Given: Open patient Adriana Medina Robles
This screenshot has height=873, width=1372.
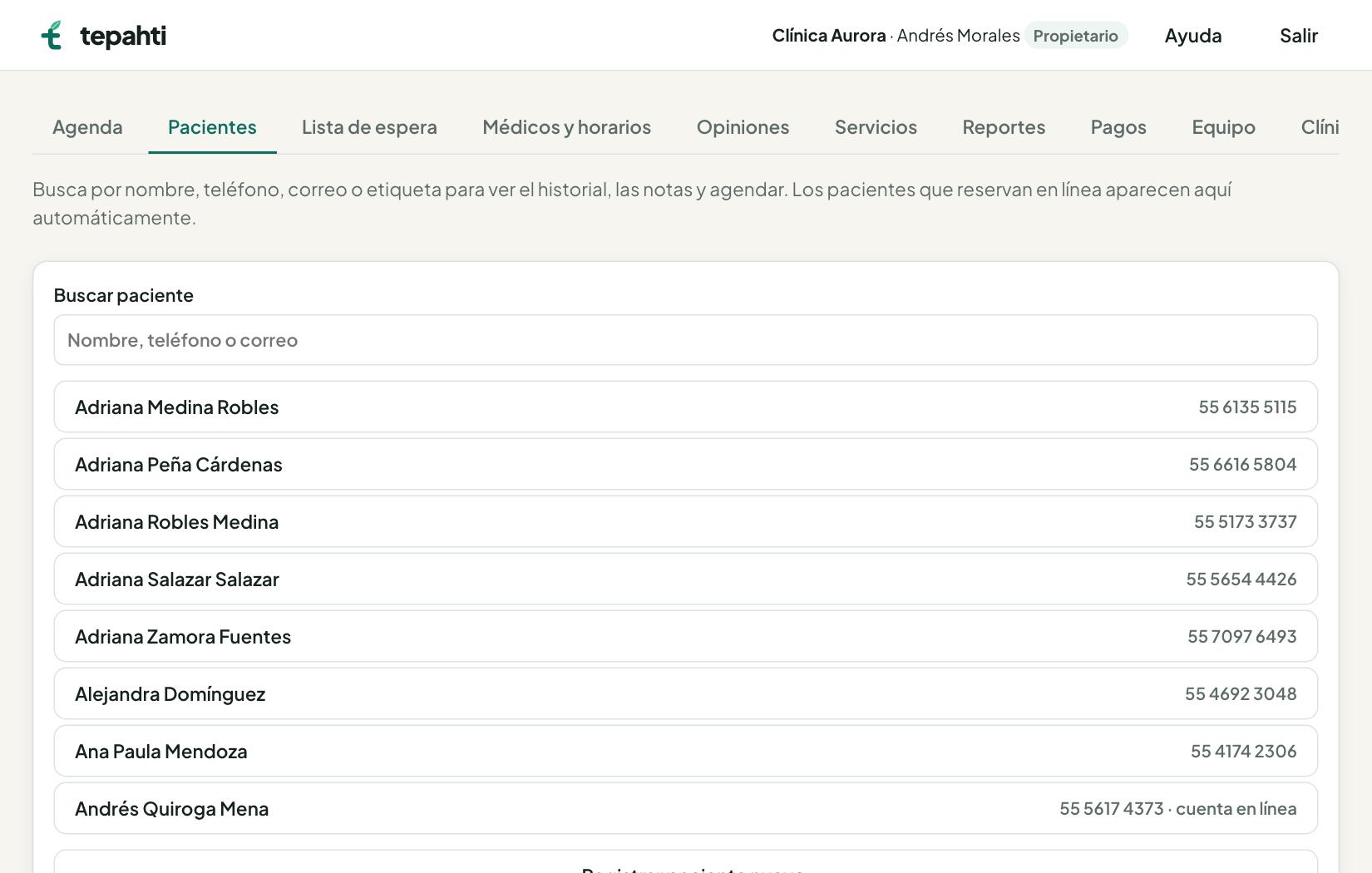Looking at the screenshot, I should (685, 407).
